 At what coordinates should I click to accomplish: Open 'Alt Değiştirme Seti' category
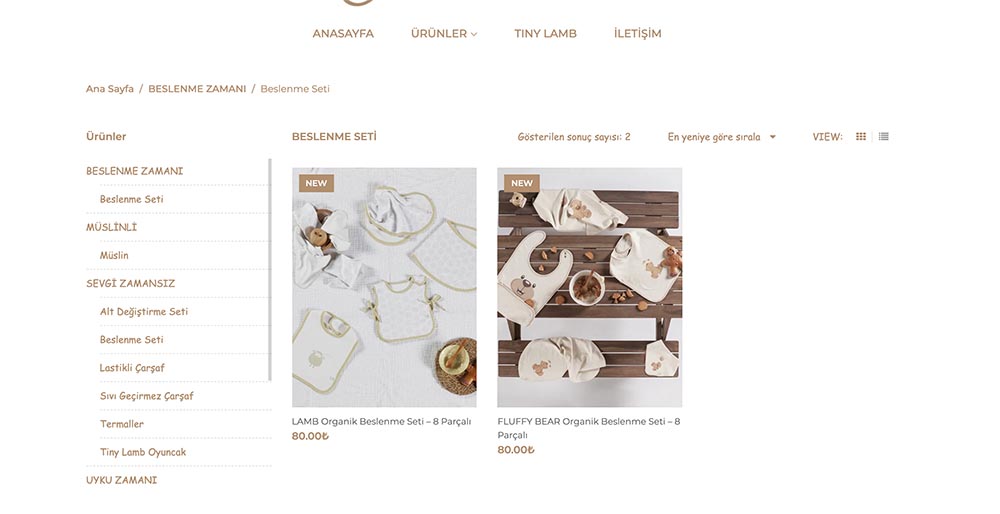(x=144, y=311)
